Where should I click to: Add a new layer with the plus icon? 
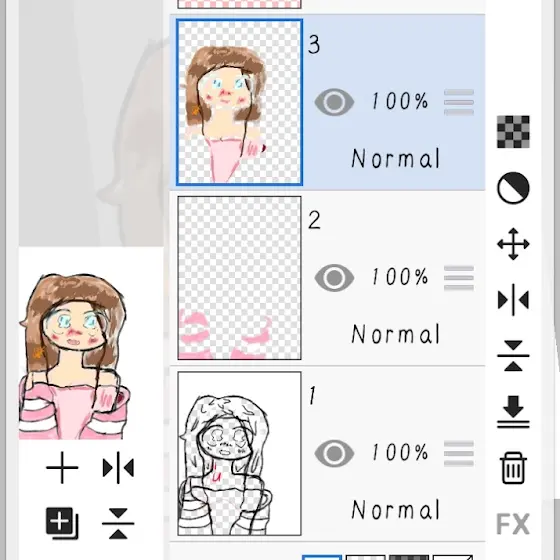point(62,468)
